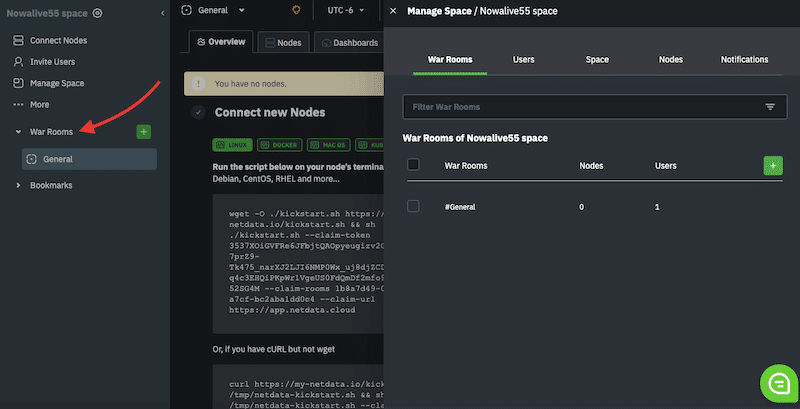The image size is (800, 409).
Task: Click the Nowalive55 space title
Action: pos(47,13)
